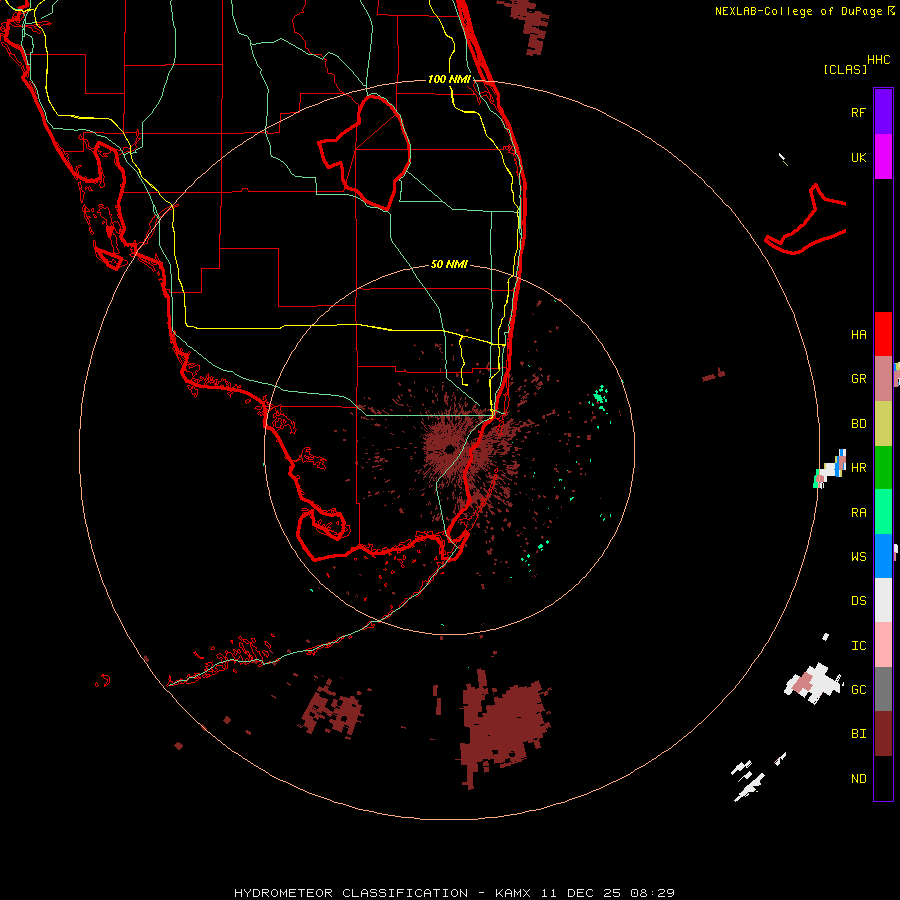Image resolution: width=900 pixels, height=900 pixels.
Task: Click the GC gray legend swatch
Action: click(883, 689)
